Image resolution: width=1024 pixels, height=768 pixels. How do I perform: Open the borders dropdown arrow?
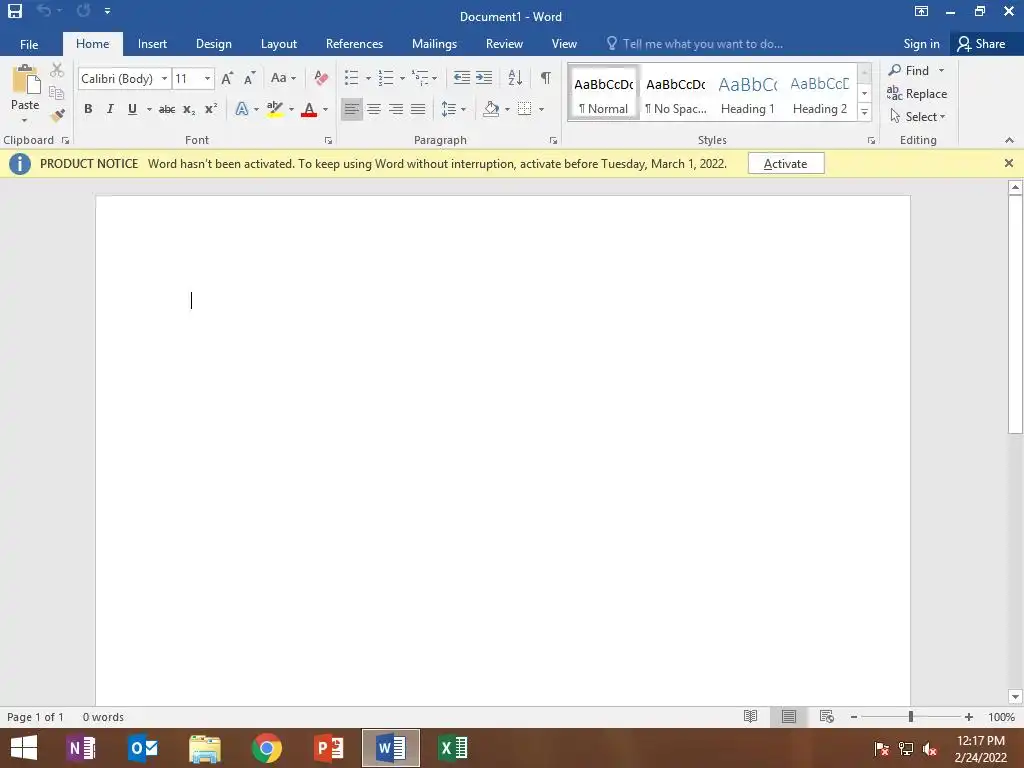pos(541,109)
